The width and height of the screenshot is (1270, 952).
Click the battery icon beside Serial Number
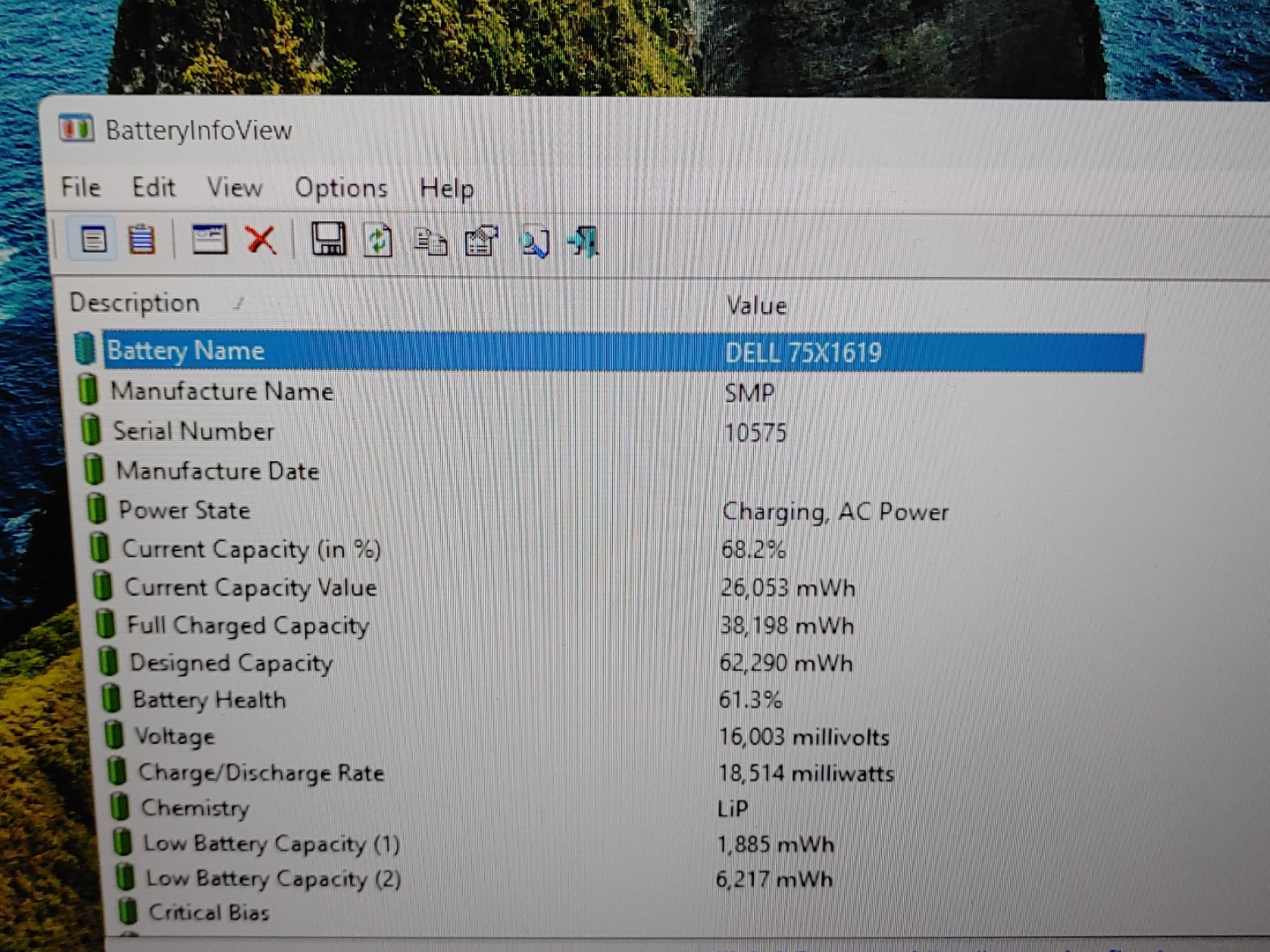92,430
